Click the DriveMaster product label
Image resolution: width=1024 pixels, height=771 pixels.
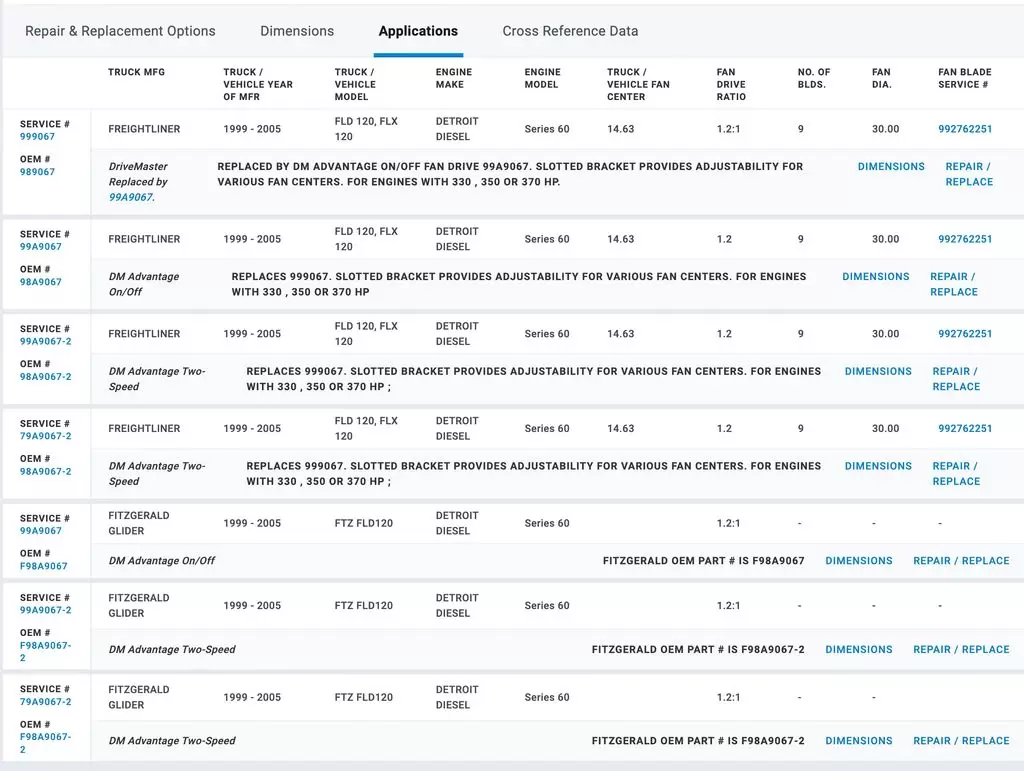138,166
